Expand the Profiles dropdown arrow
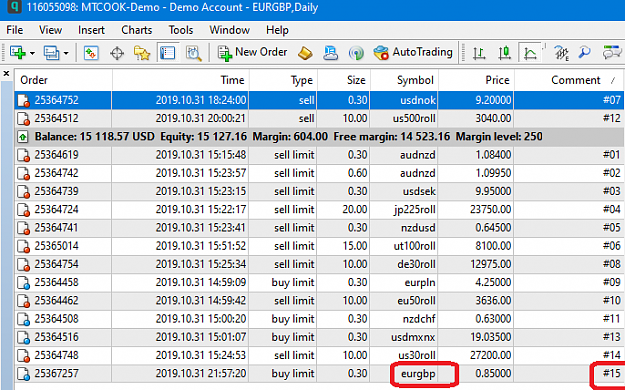 66,53
